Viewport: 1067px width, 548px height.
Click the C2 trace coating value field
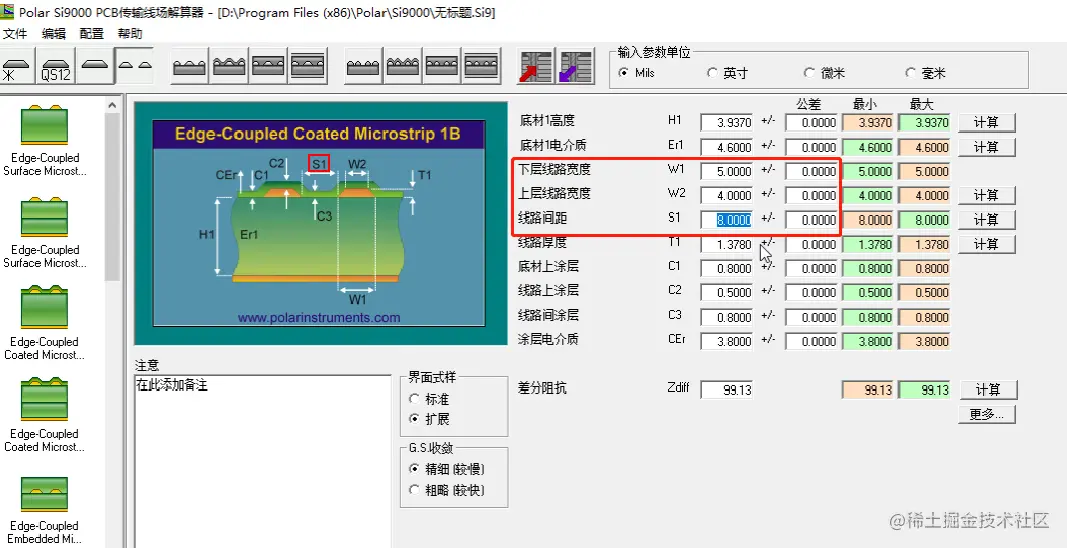click(727, 293)
